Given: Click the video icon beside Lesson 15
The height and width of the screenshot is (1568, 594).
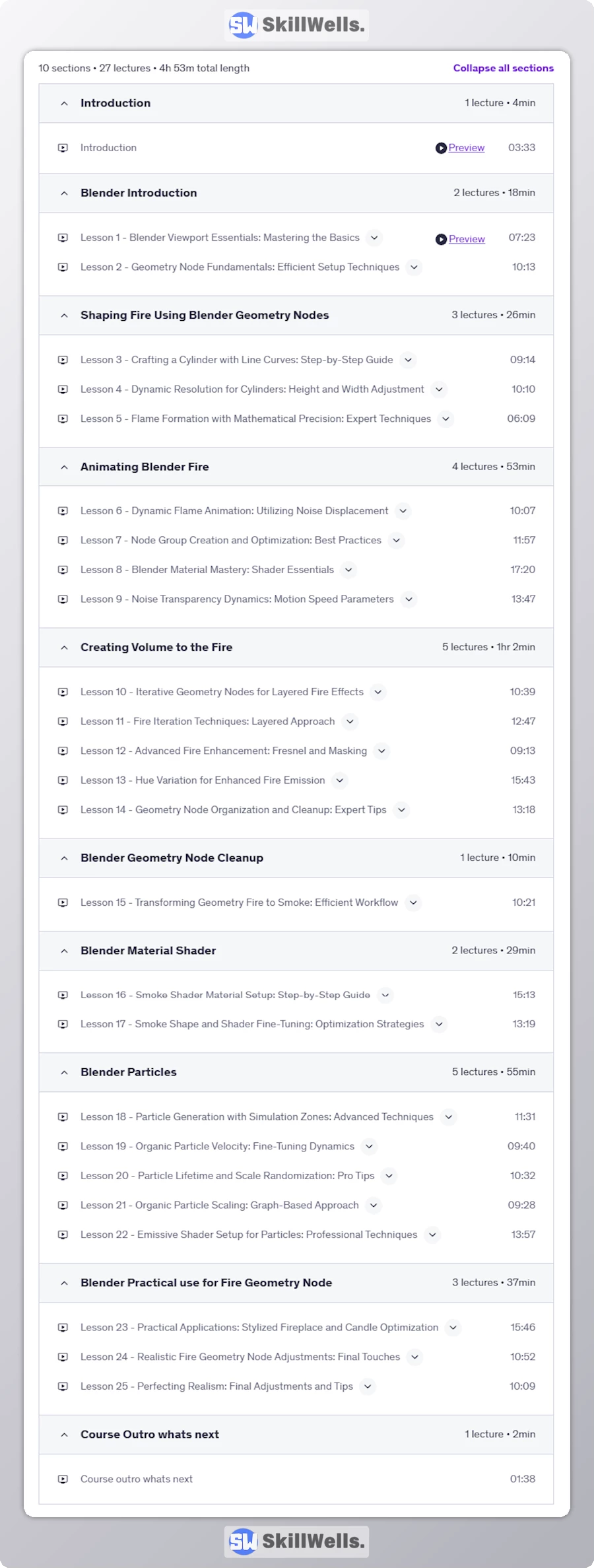Looking at the screenshot, I should tap(63, 903).
